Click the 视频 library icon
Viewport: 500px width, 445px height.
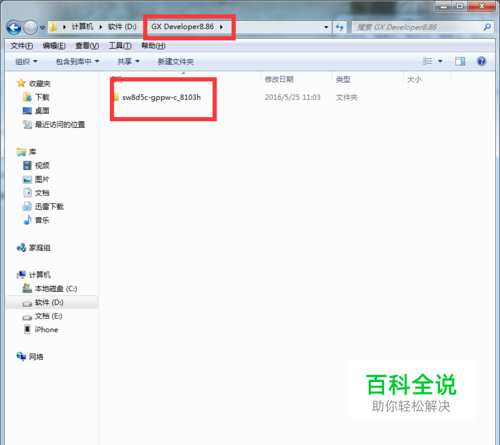(27, 165)
